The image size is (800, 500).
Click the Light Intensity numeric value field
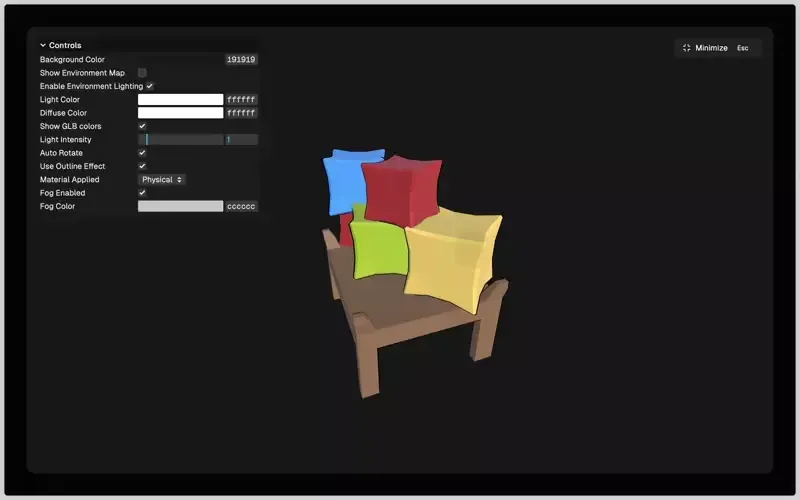241,140
